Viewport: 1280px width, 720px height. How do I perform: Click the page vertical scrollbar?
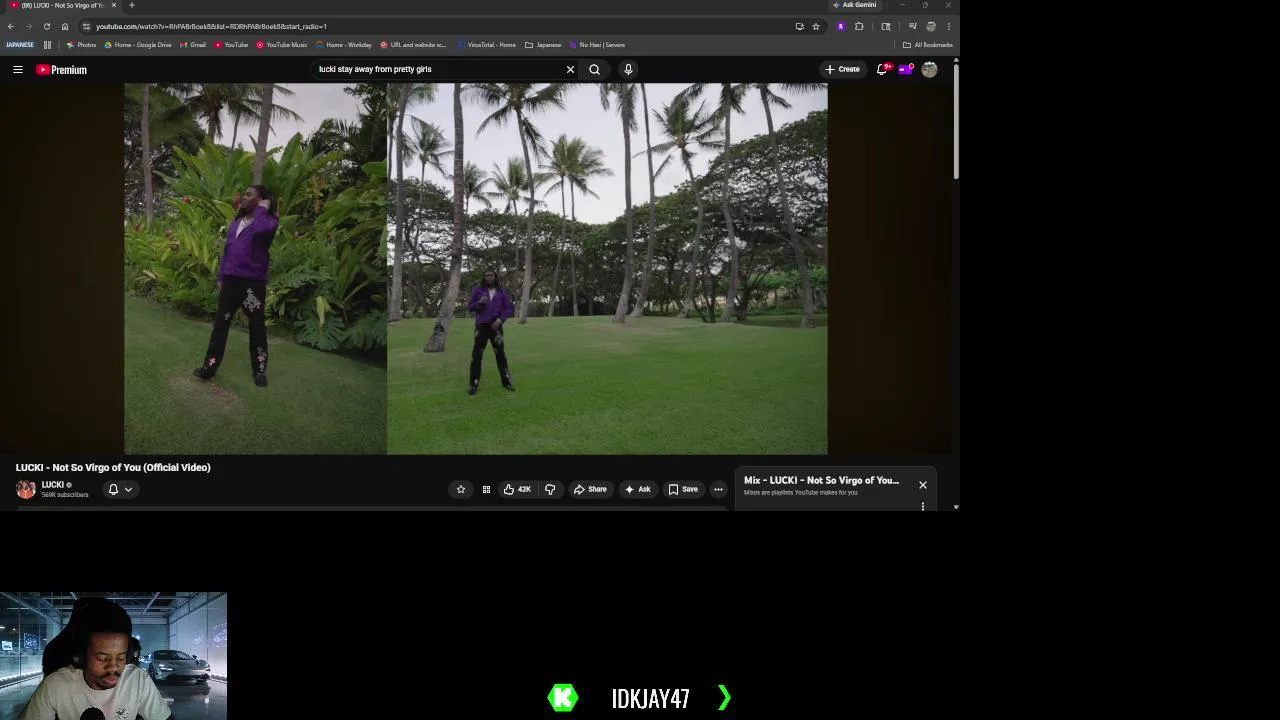(956, 120)
